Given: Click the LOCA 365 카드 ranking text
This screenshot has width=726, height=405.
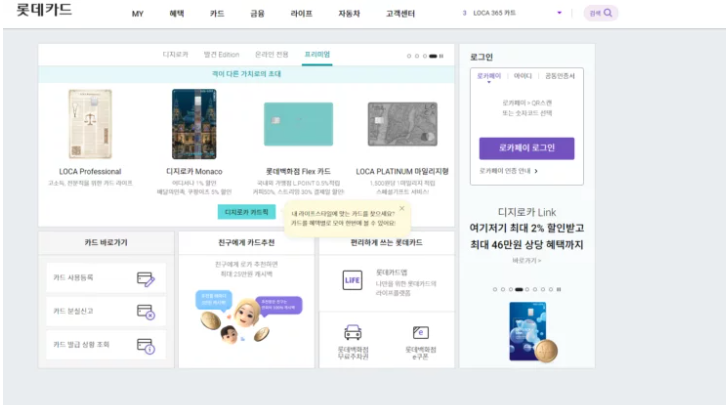Looking at the screenshot, I should [494, 13].
